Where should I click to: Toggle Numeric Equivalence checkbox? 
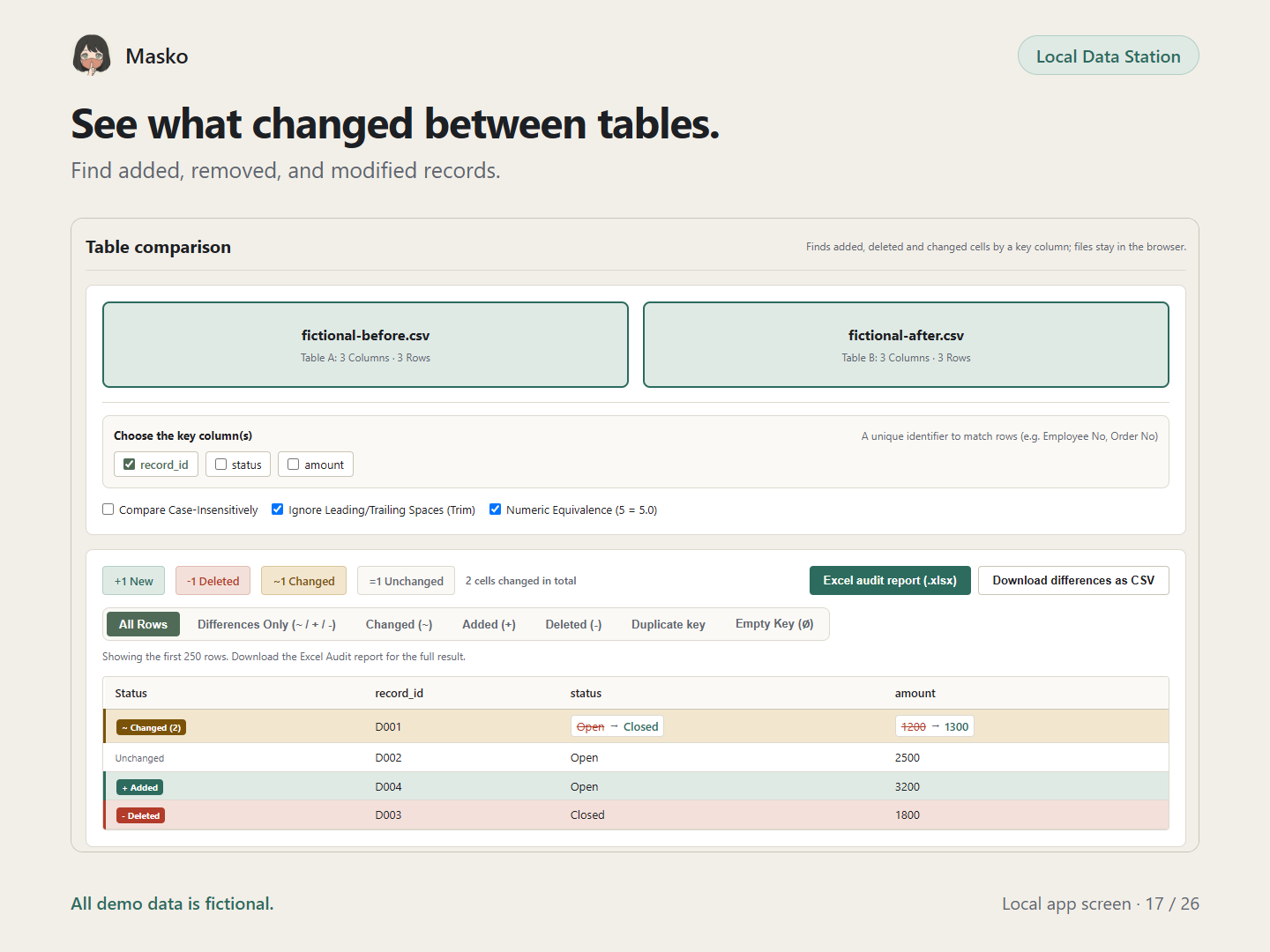click(x=496, y=509)
